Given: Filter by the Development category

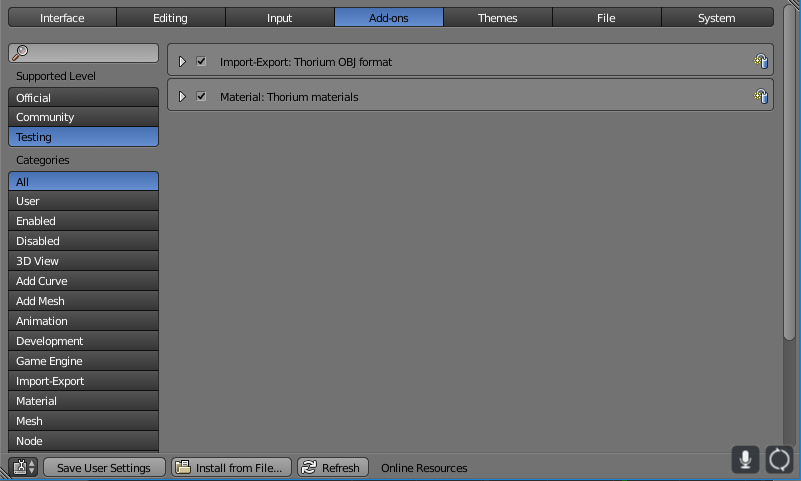Looking at the screenshot, I should click(83, 341).
